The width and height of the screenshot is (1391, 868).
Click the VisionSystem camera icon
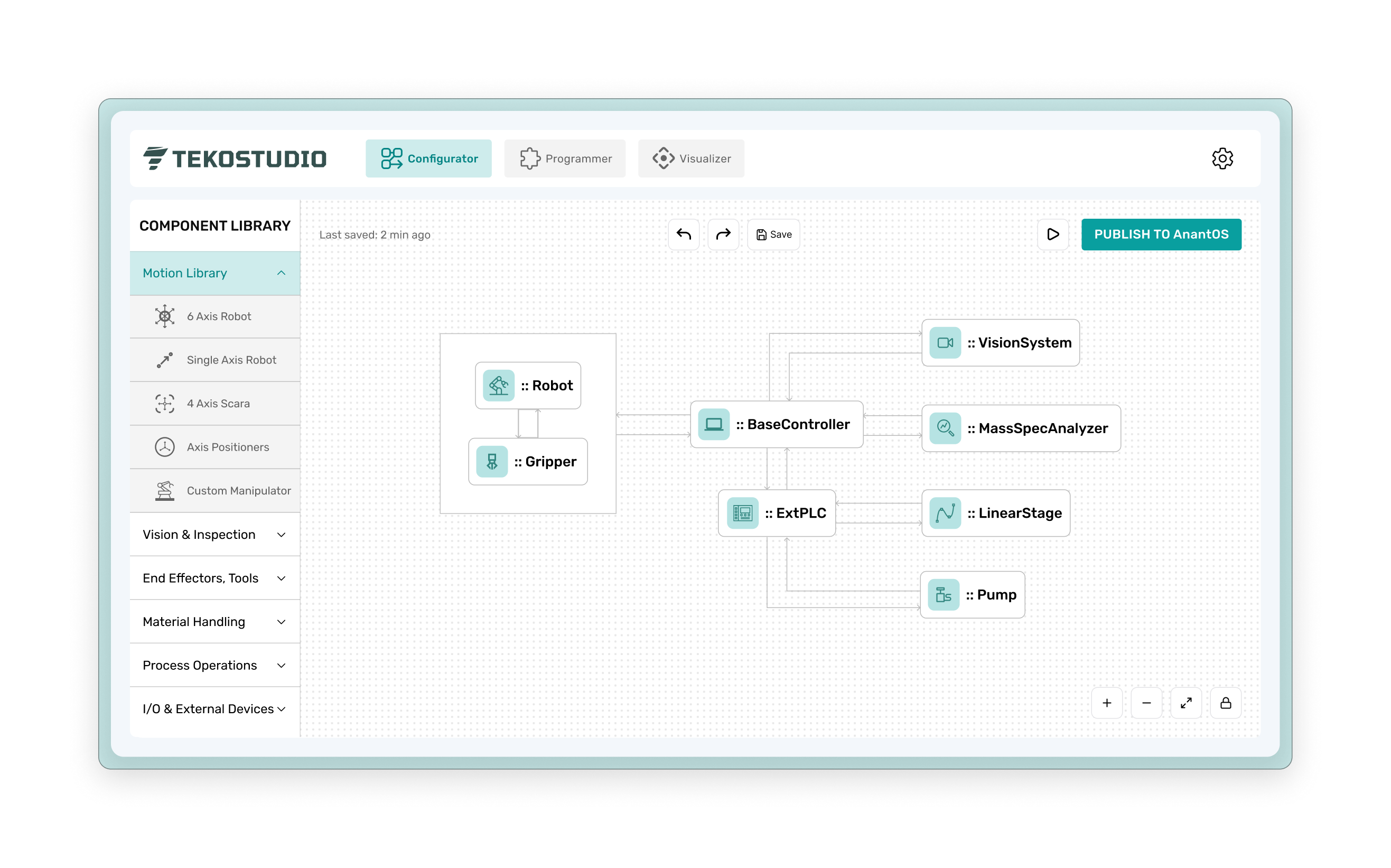pos(945,343)
